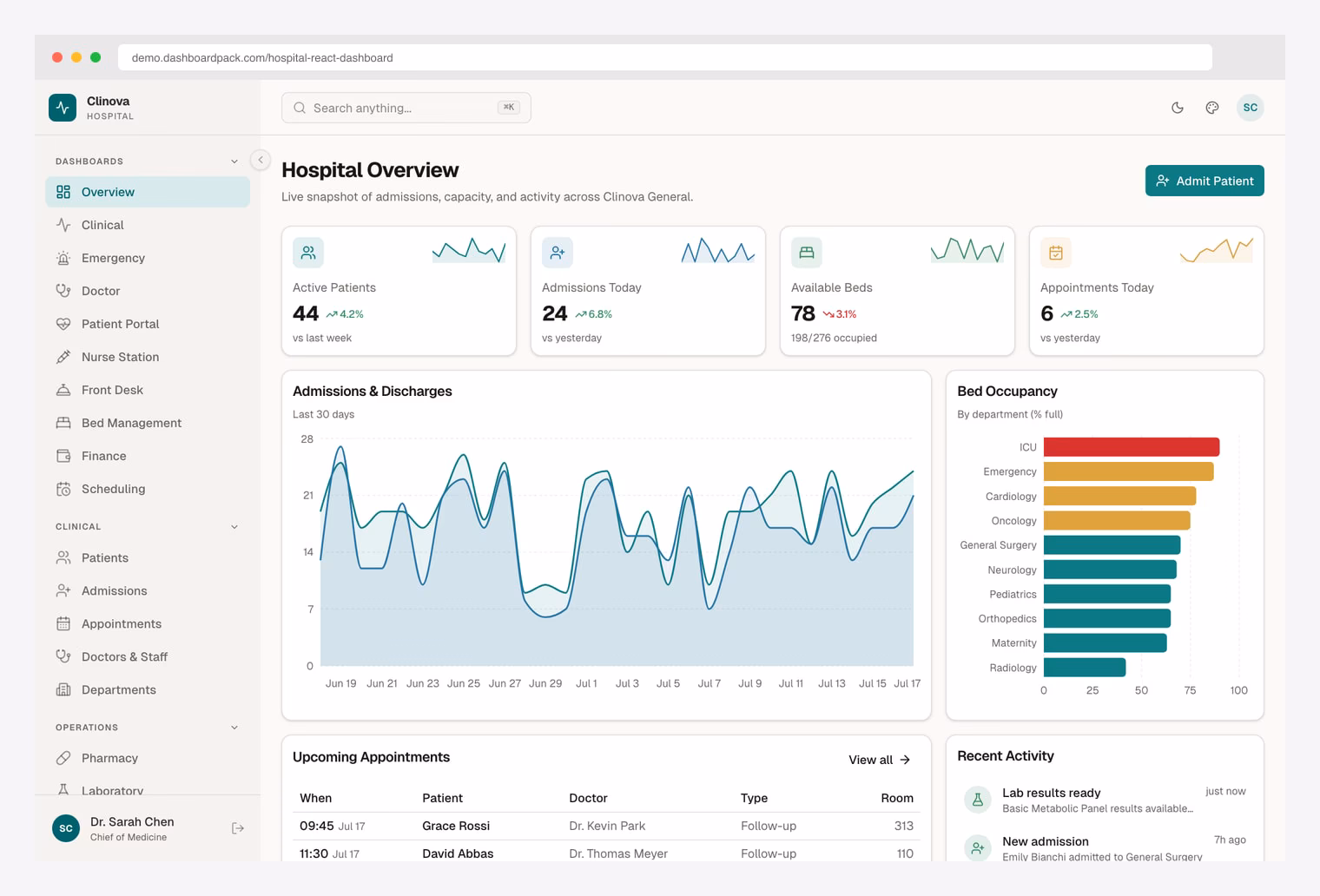
Task: Go to the Clinical dashboard
Action: [x=148, y=225]
